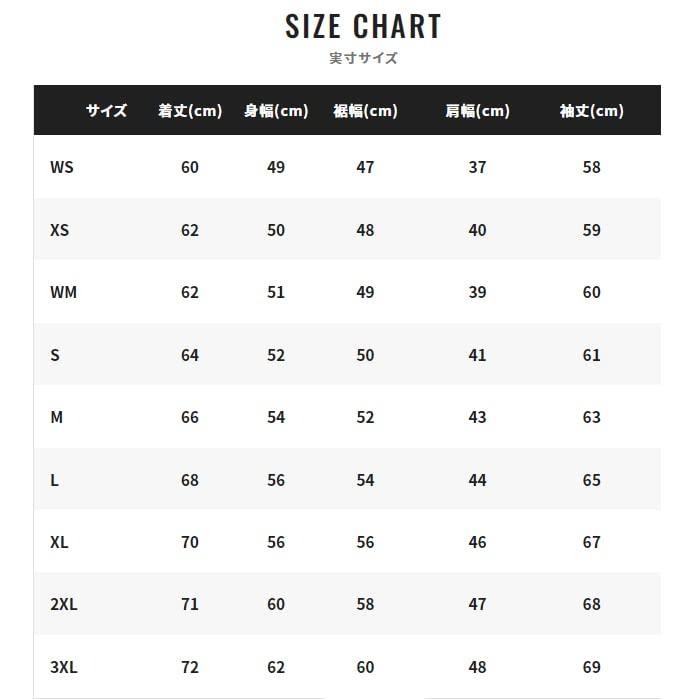Click the 袖丈 value 69 in the 3XL row
Image resolution: width=700 pixels, height=700 pixels.
click(591, 667)
